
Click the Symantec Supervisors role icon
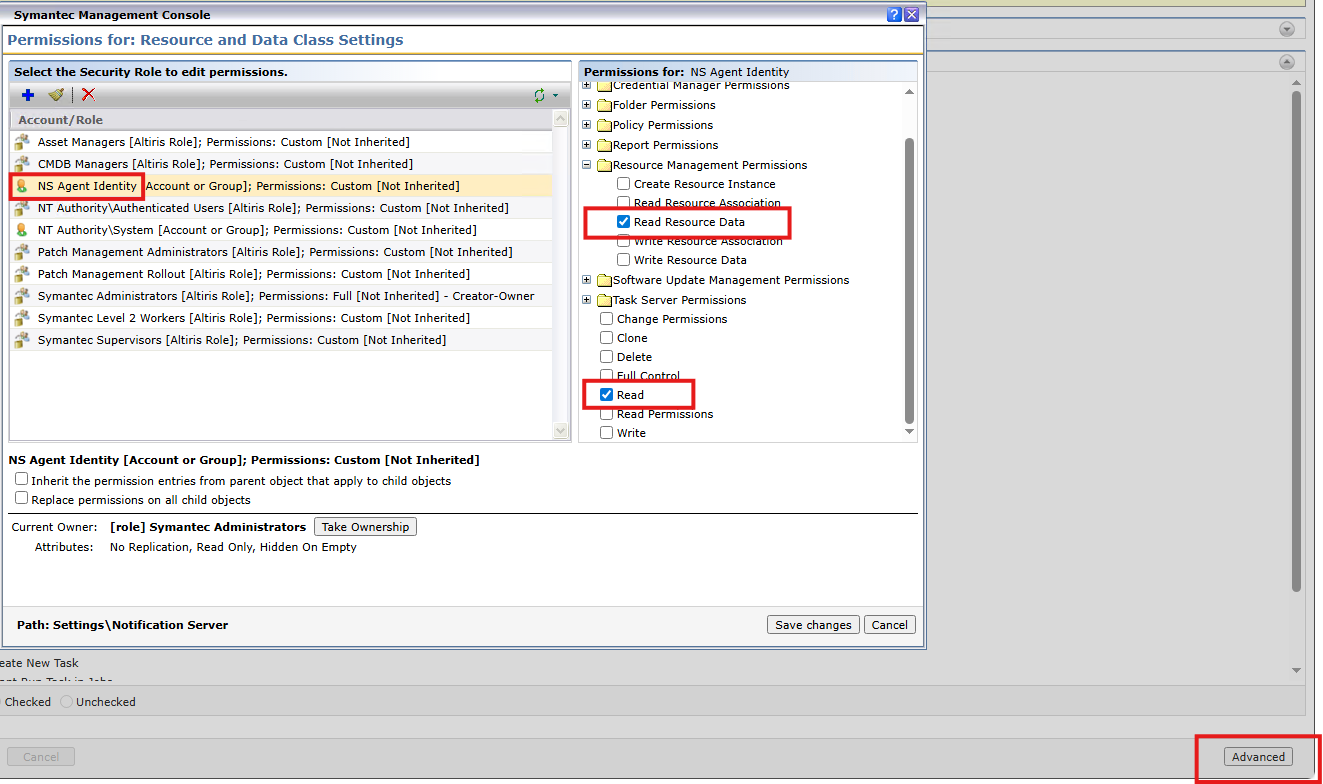click(22, 340)
